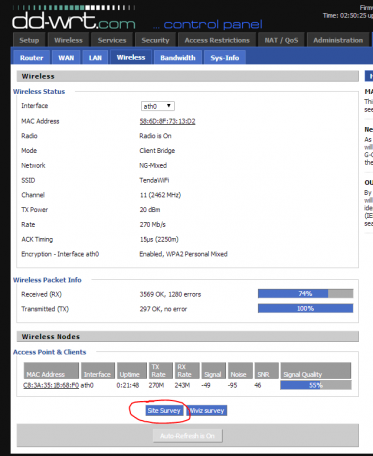Select the Bandwidth sub-tab
This screenshot has height=456, width=373.
(x=178, y=57)
